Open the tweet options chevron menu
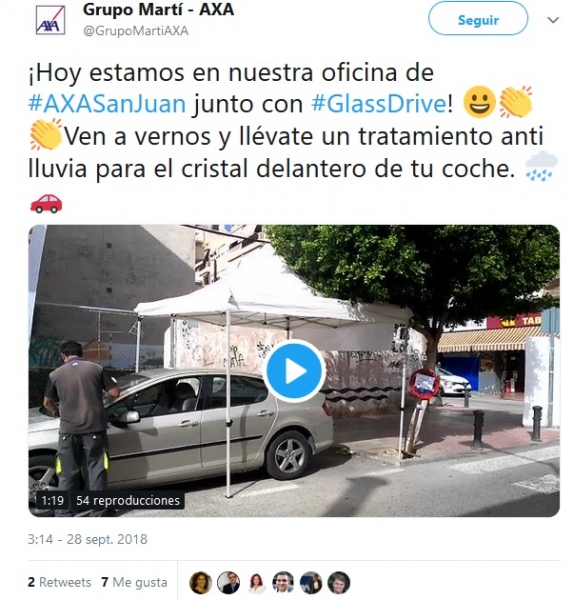The image size is (574, 600). (x=553, y=20)
